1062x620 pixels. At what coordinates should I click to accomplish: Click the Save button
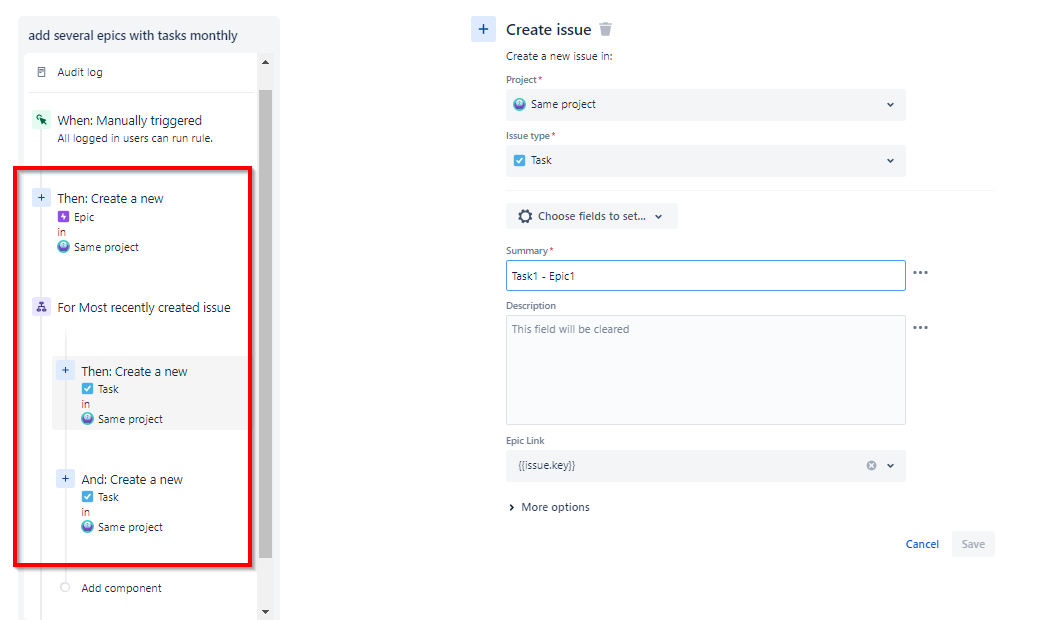click(973, 544)
